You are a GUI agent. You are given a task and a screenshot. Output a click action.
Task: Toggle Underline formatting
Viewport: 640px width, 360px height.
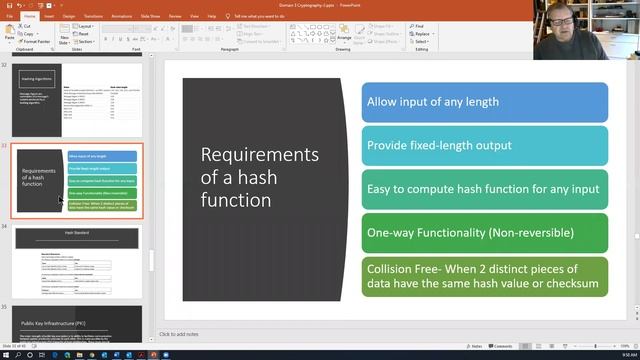pos(120,39)
